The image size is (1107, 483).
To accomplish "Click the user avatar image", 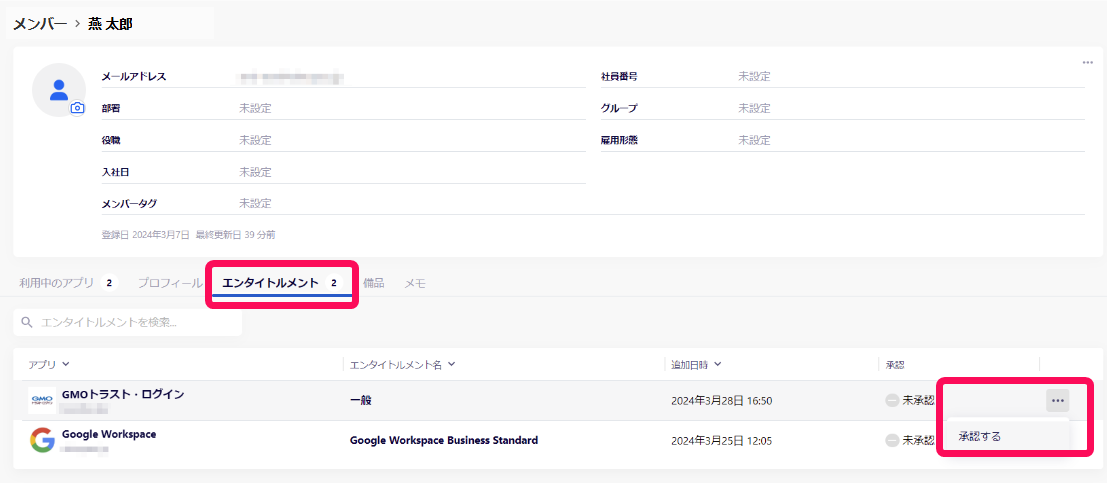I will (x=59, y=90).
